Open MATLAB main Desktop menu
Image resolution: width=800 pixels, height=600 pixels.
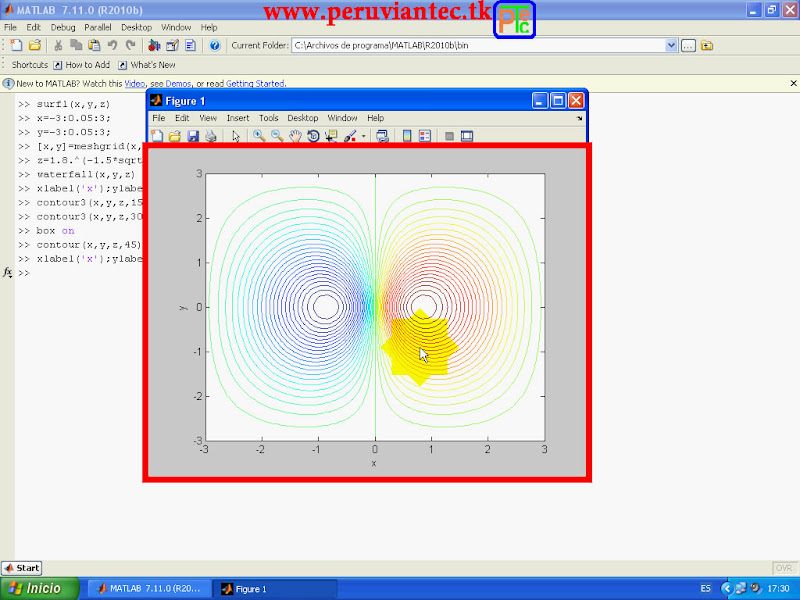pos(136,28)
